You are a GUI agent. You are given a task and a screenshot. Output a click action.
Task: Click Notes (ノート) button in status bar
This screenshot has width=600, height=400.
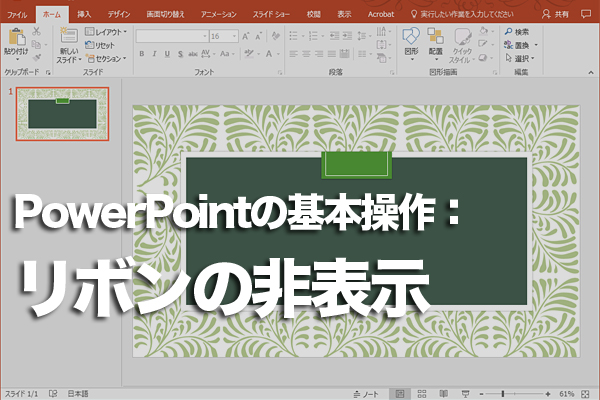(x=366, y=394)
